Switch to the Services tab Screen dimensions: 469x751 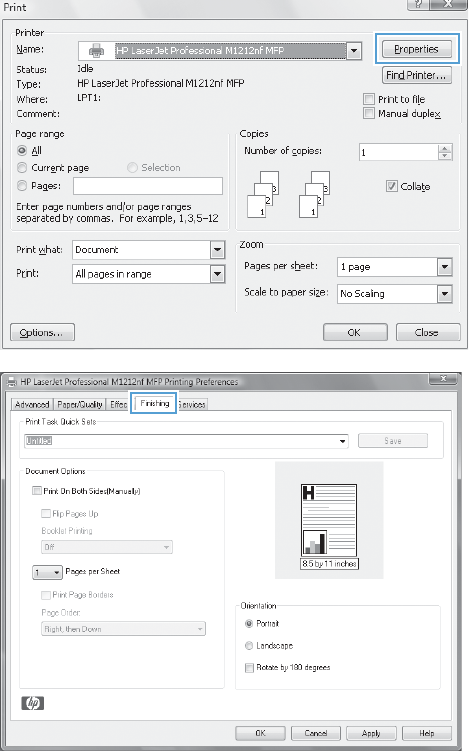[192, 404]
